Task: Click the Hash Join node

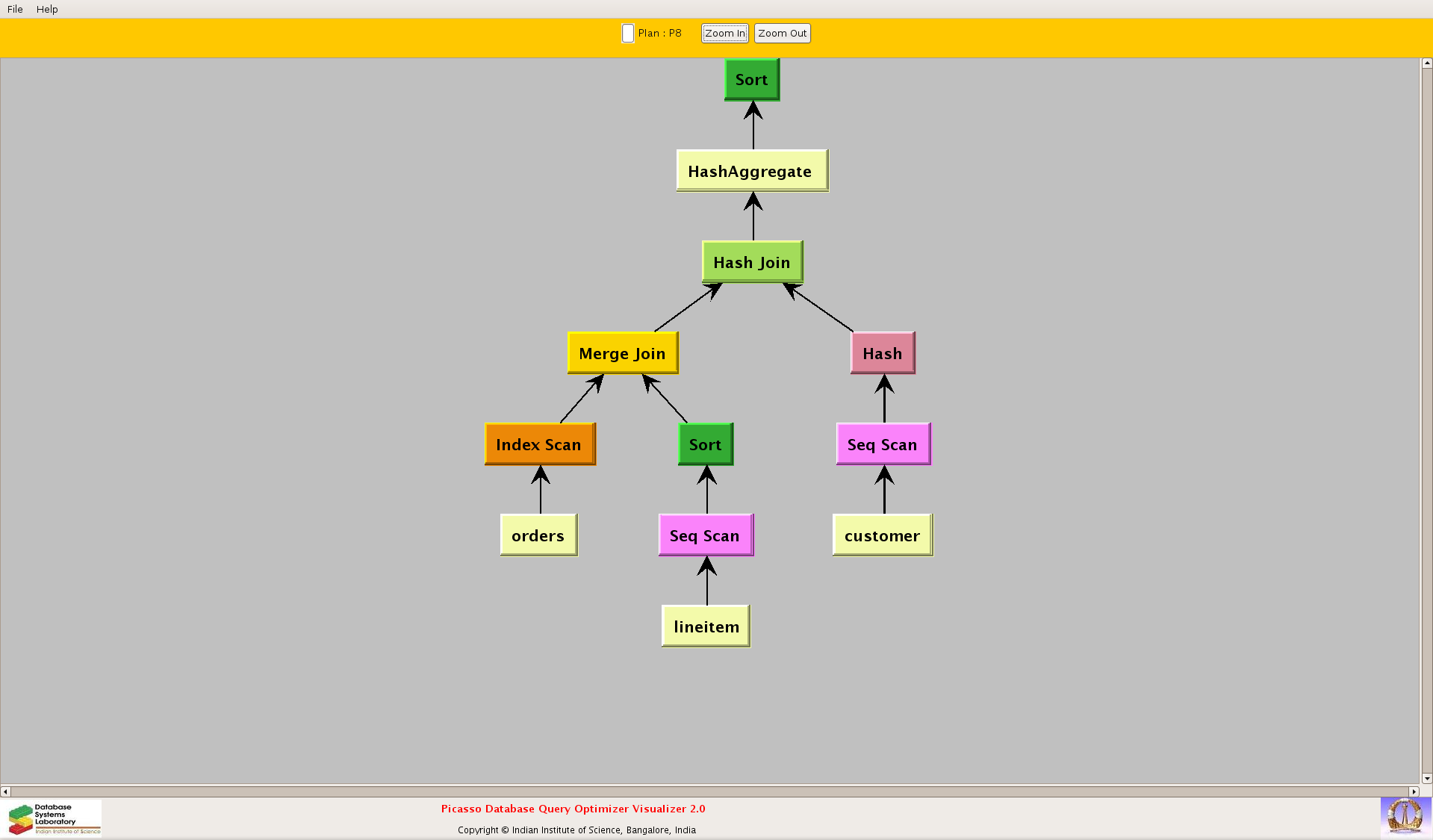Action: (x=751, y=262)
